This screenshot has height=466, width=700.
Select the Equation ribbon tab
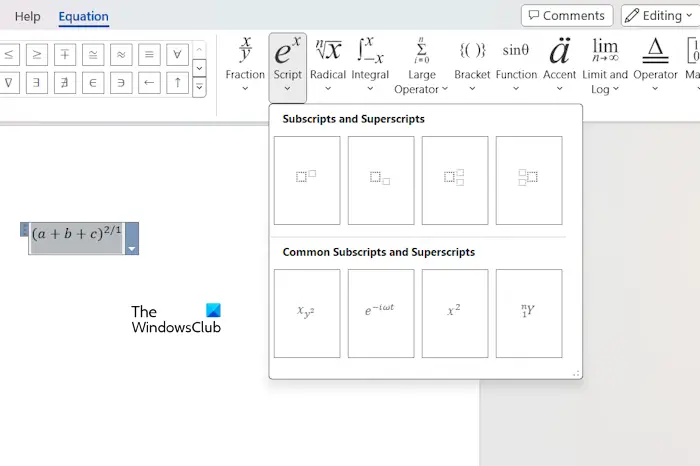click(83, 17)
